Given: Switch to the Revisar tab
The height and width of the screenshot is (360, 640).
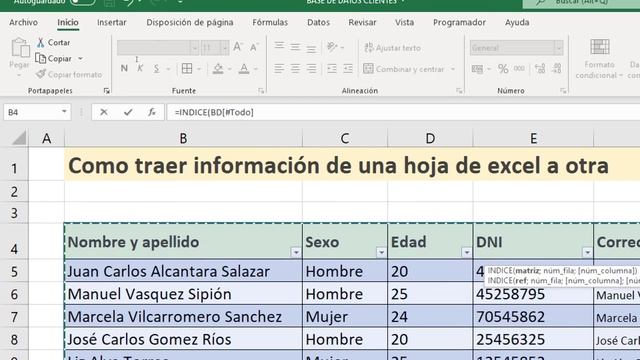Looking at the screenshot, I should [x=362, y=22].
